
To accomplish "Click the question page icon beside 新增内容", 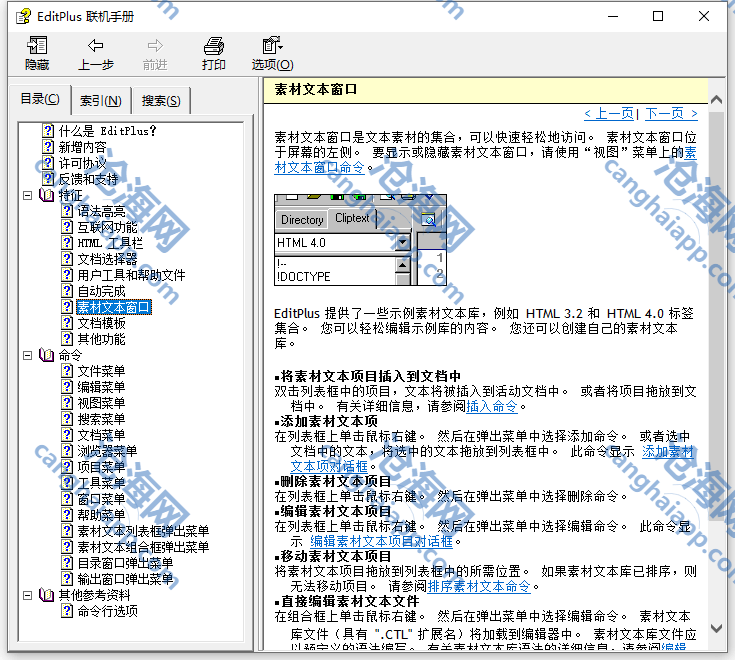I will point(48,147).
